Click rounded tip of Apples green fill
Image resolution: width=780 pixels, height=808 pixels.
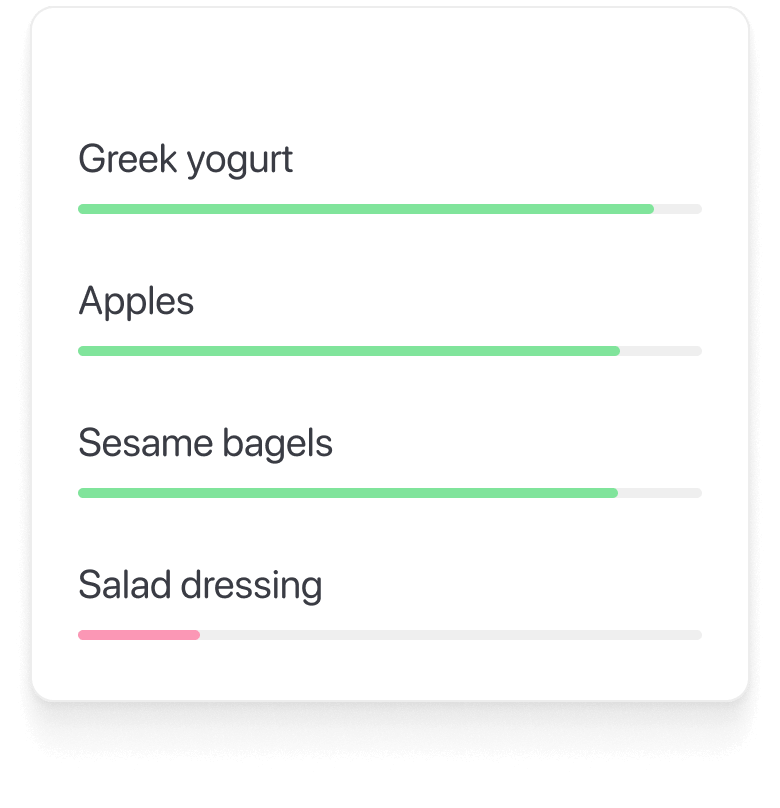pyautogui.click(x=616, y=351)
